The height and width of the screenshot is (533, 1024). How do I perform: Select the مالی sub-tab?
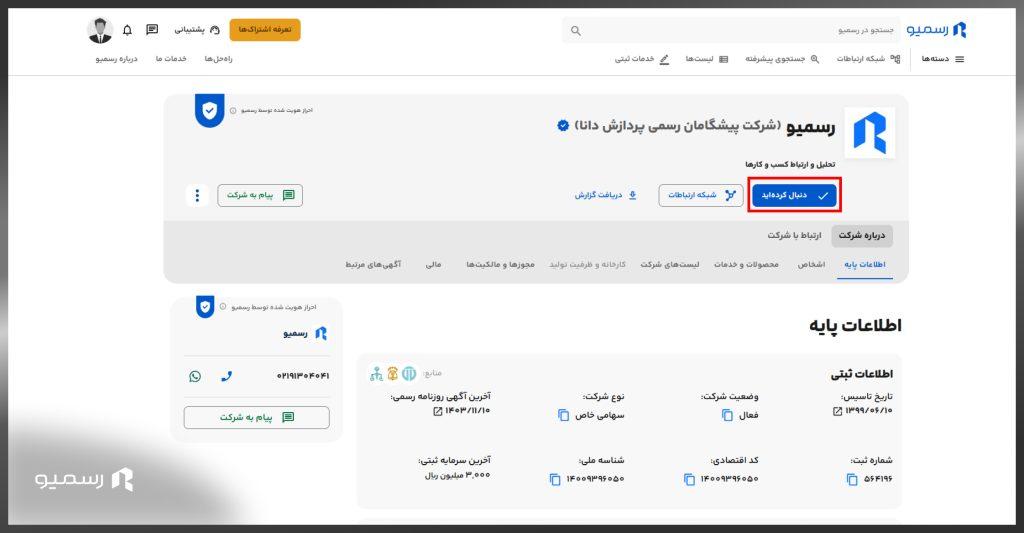point(434,265)
